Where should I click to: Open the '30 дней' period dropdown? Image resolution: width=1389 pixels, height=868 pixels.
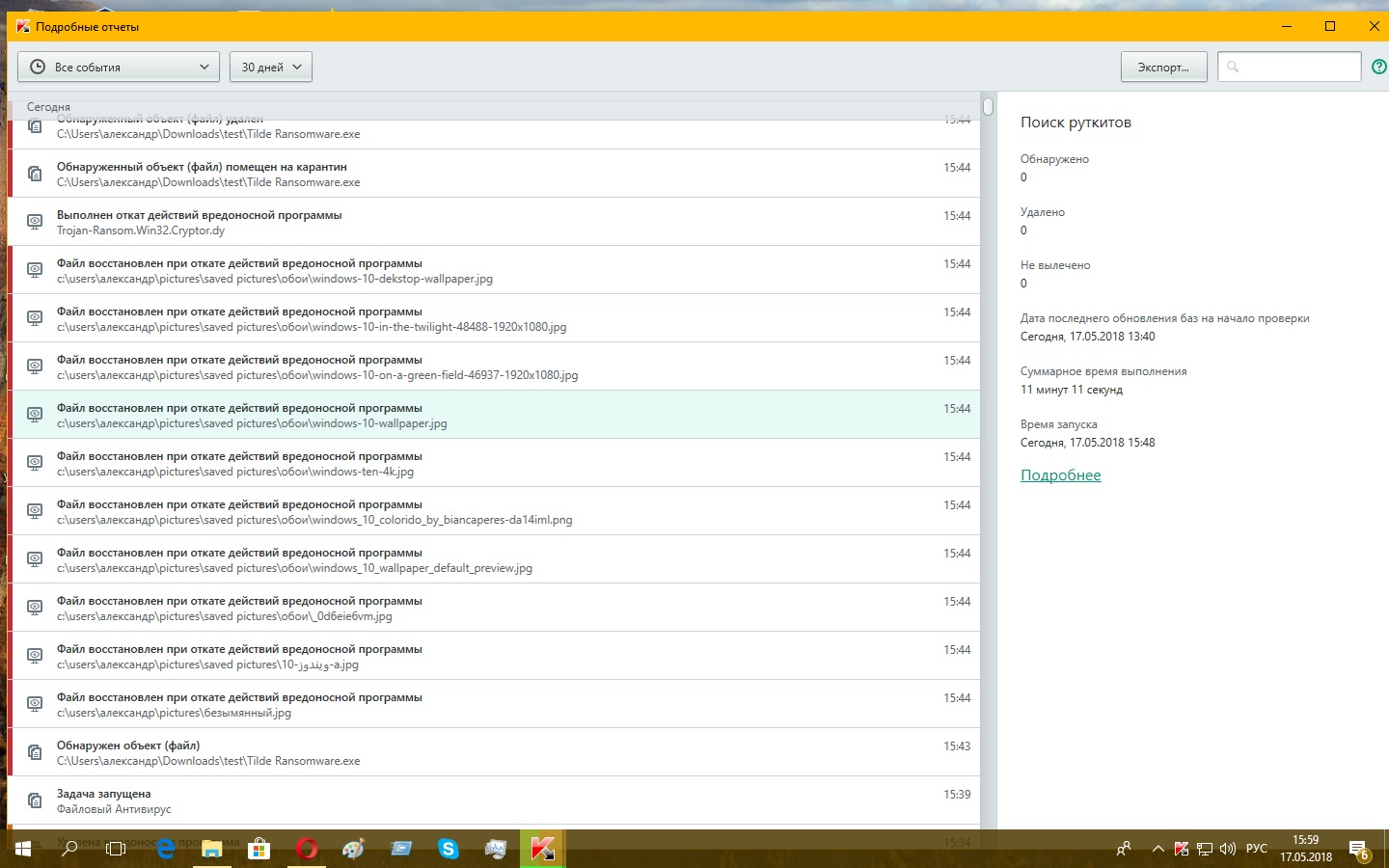point(271,67)
